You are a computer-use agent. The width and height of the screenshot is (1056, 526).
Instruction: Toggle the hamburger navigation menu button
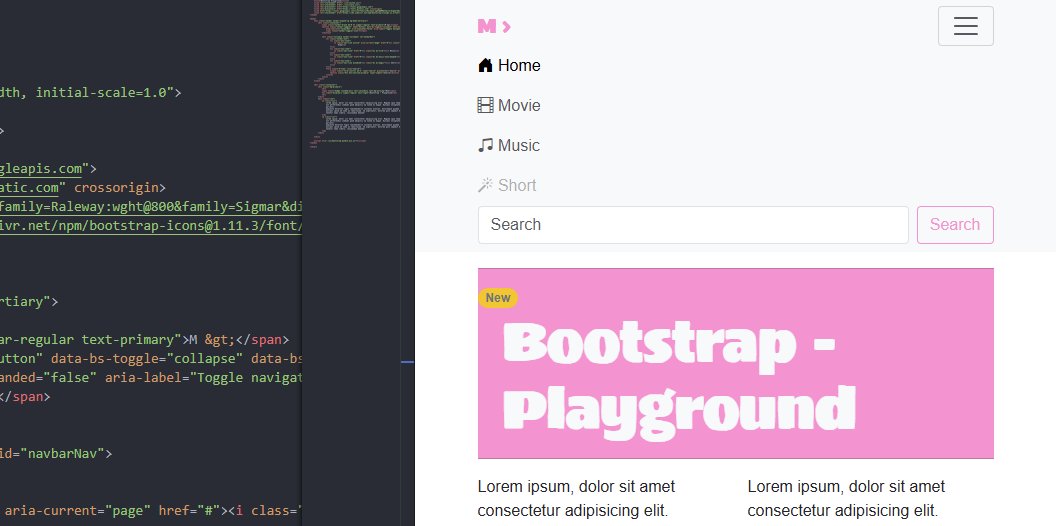point(965,26)
